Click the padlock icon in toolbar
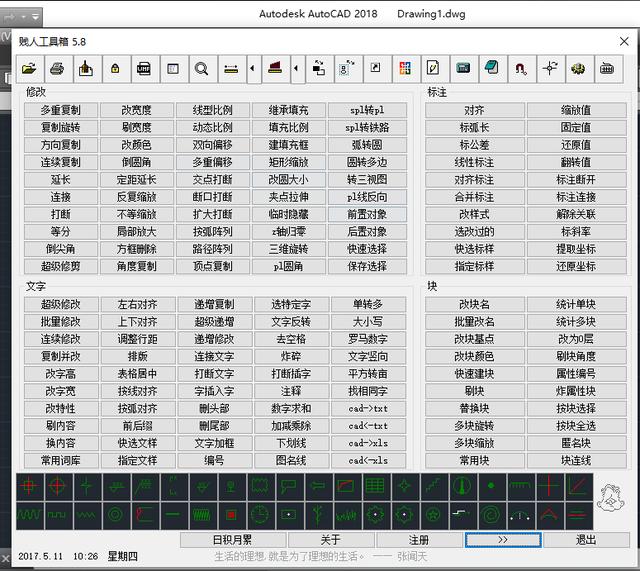The image size is (640, 571). point(115,69)
